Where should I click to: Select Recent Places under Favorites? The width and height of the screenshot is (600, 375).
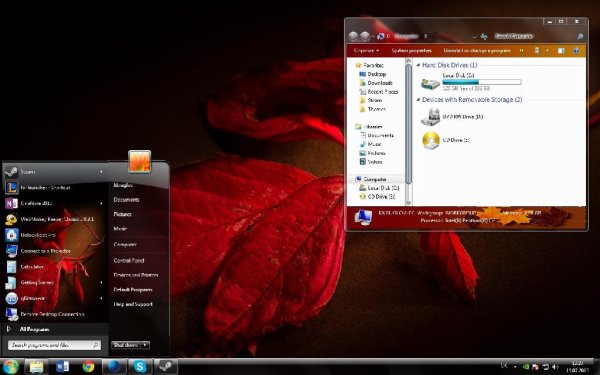click(378, 92)
